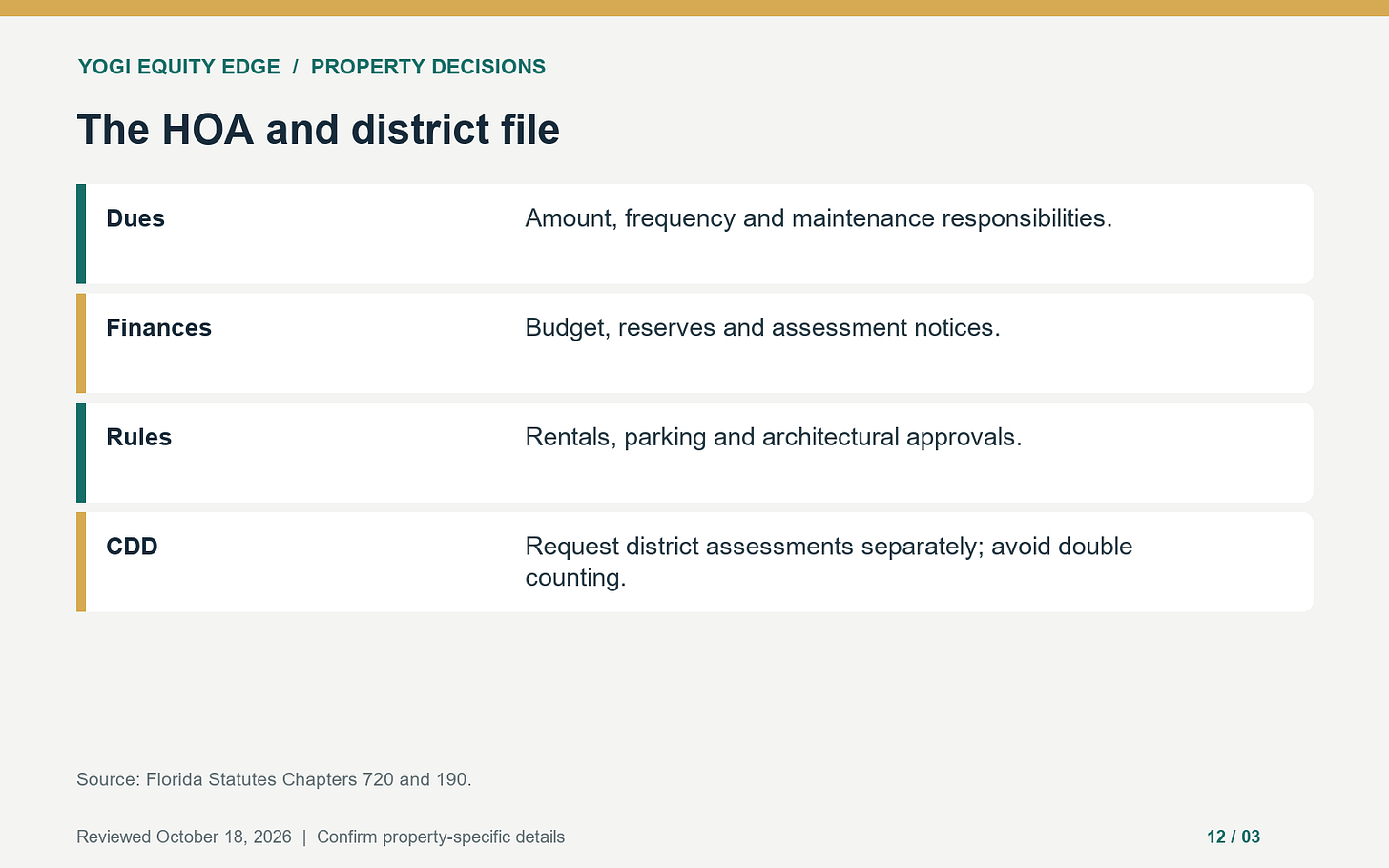Click the 'PROPERTY DECISIONS' breadcrumb text
The height and width of the screenshot is (868, 1389).
coord(428,67)
